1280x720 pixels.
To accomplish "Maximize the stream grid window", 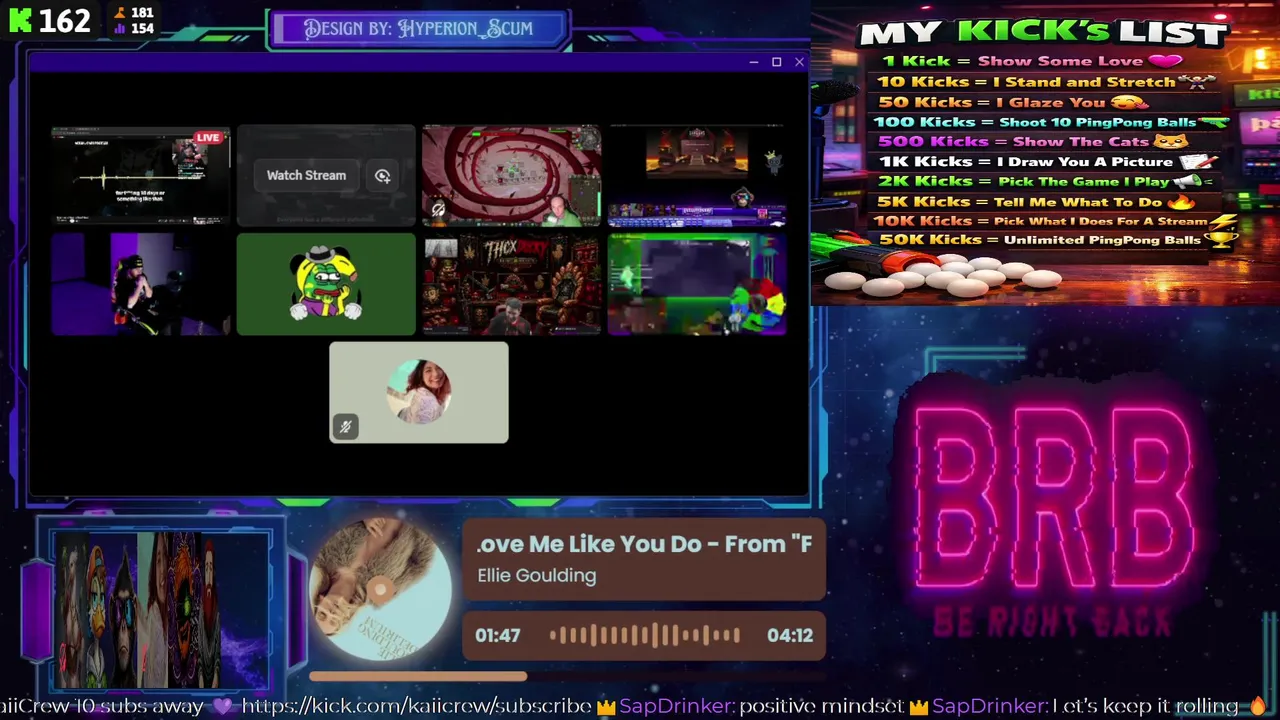I will click(x=776, y=62).
